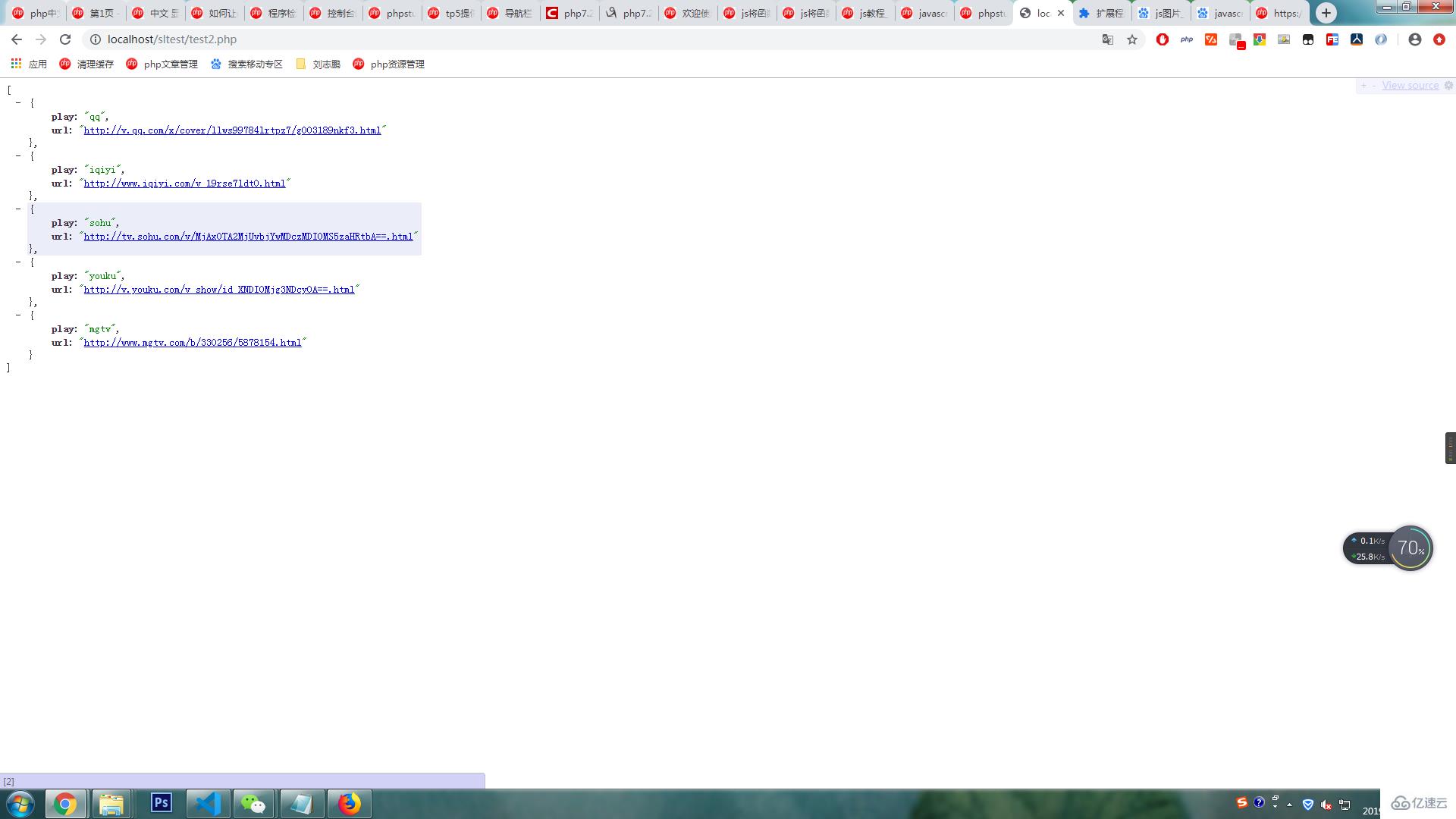Screen dimensions: 1456x819
Task: Open the notepad-like app on the taskbar
Action: click(302, 803)
